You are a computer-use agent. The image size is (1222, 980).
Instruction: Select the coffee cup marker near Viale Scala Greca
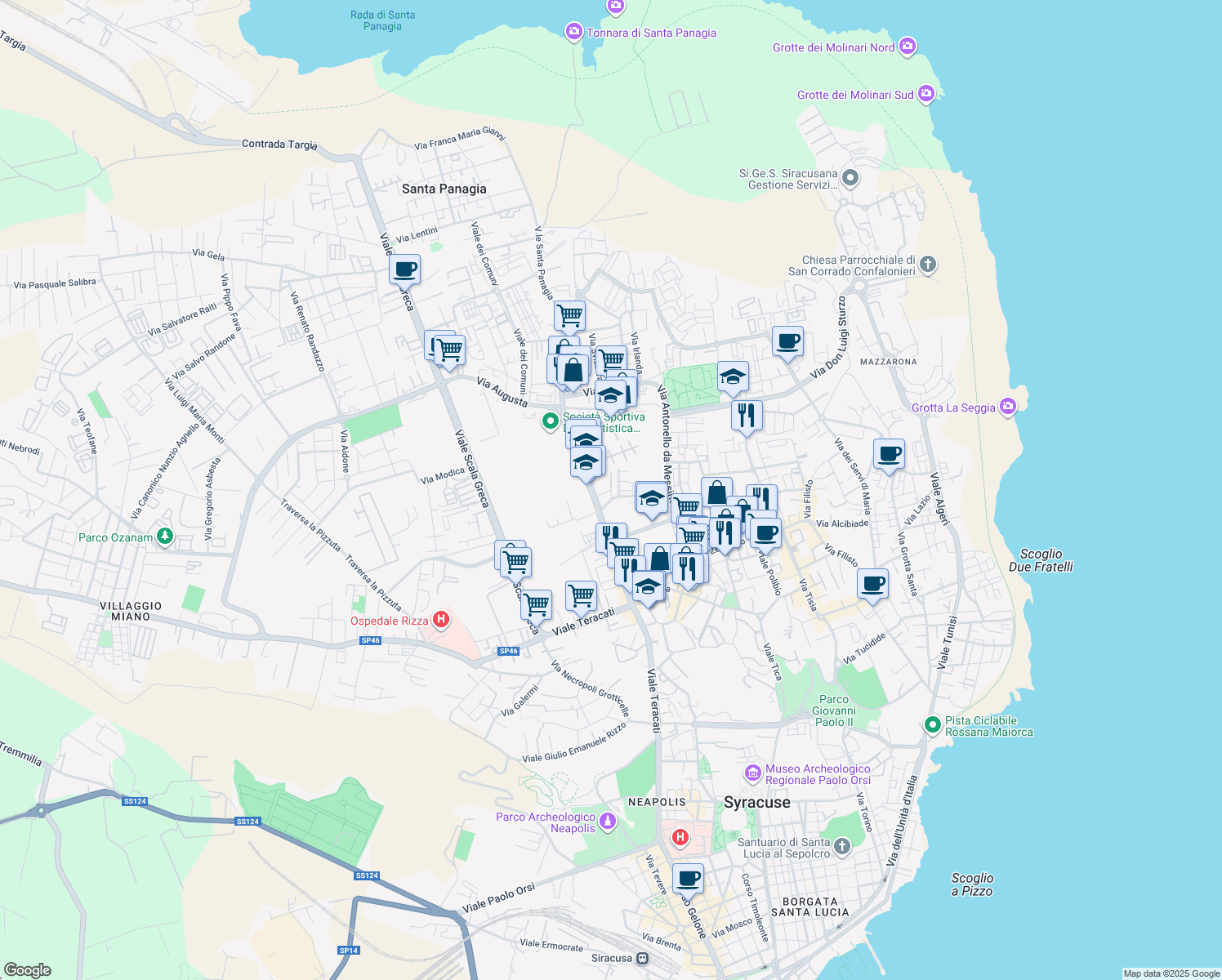403,269
